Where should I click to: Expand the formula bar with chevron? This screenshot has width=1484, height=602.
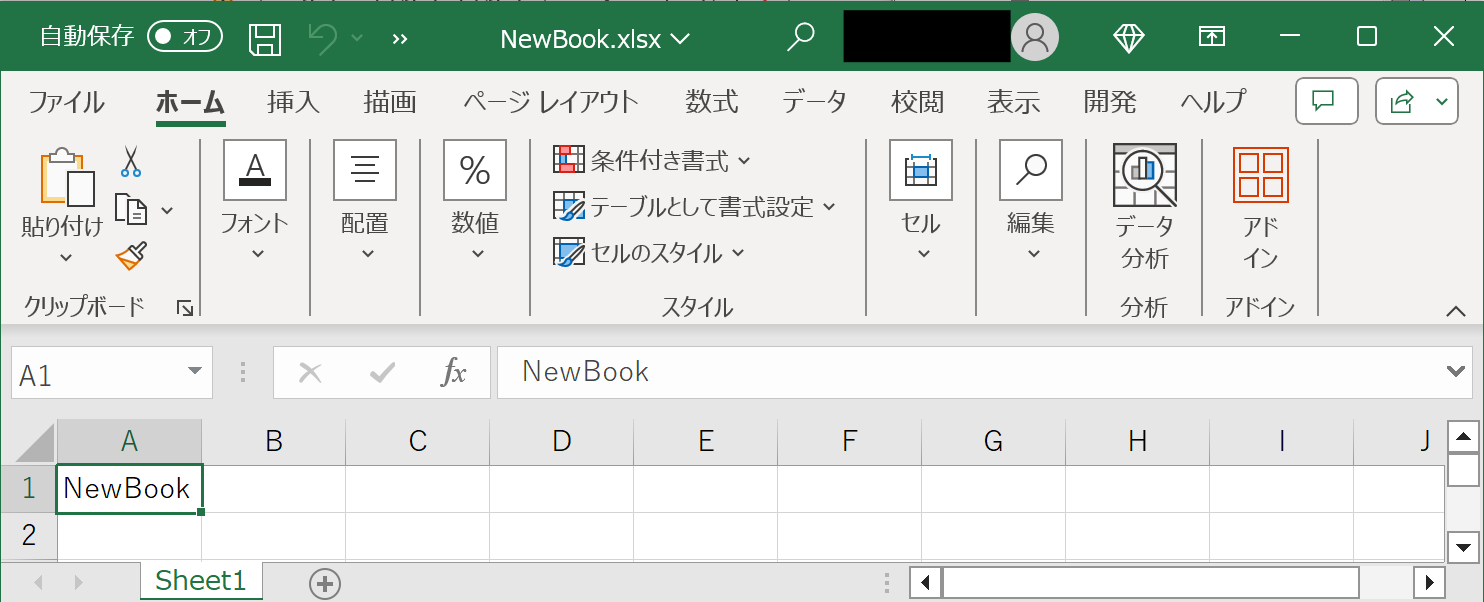coord(1458,372)
